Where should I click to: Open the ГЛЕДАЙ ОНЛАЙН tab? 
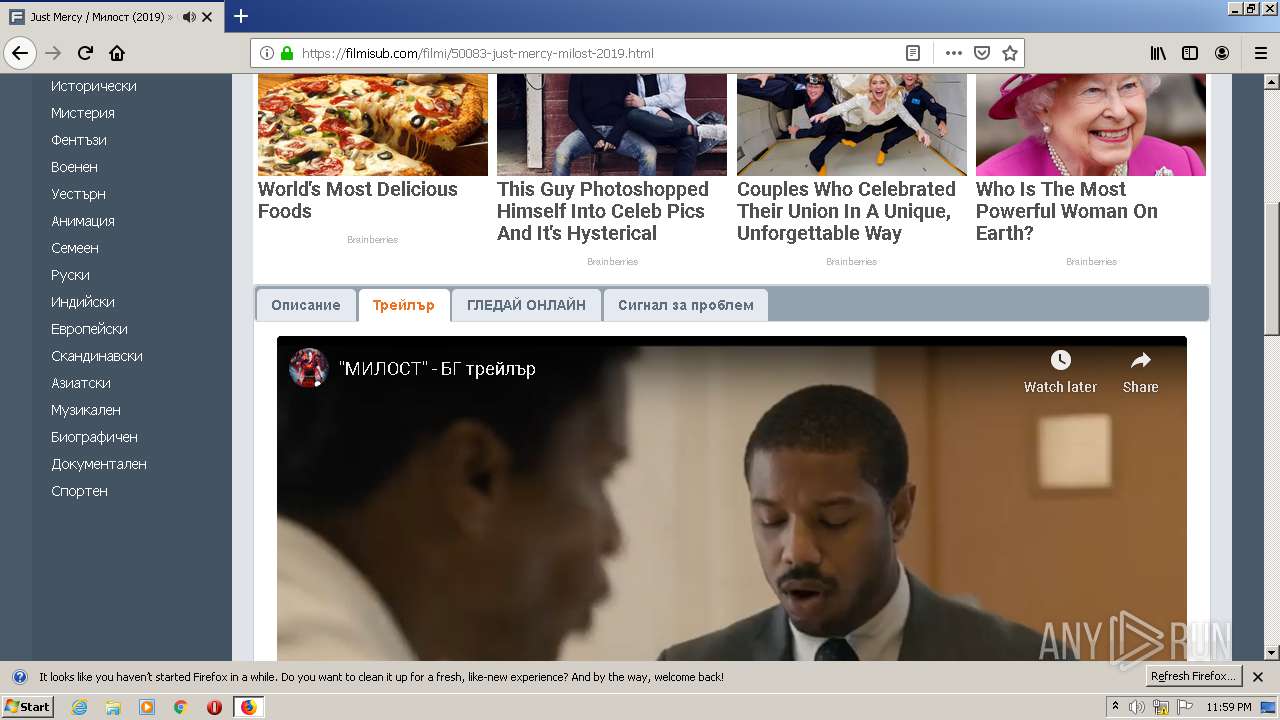point(526,305)
